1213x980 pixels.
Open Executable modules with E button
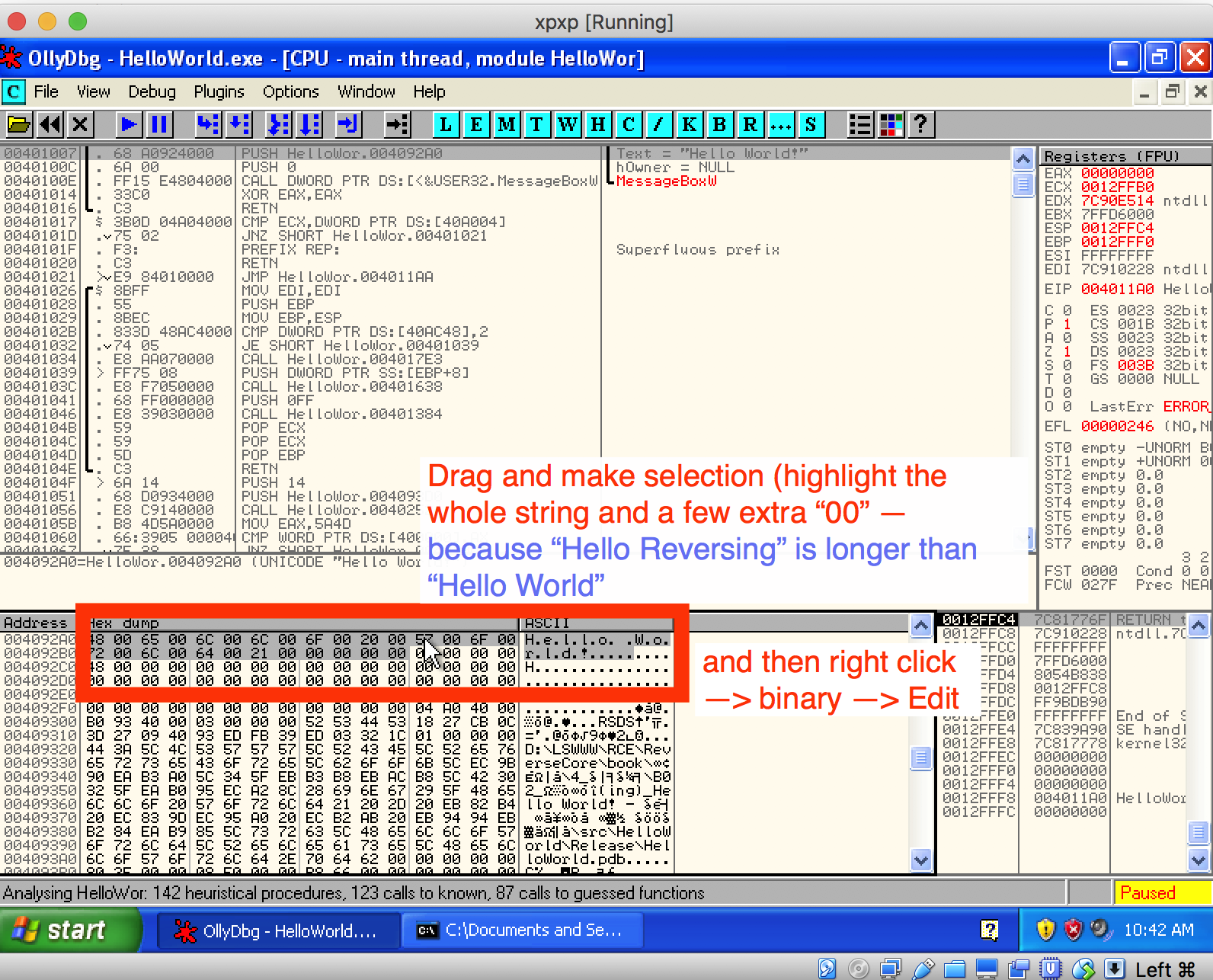pos(476,124)
